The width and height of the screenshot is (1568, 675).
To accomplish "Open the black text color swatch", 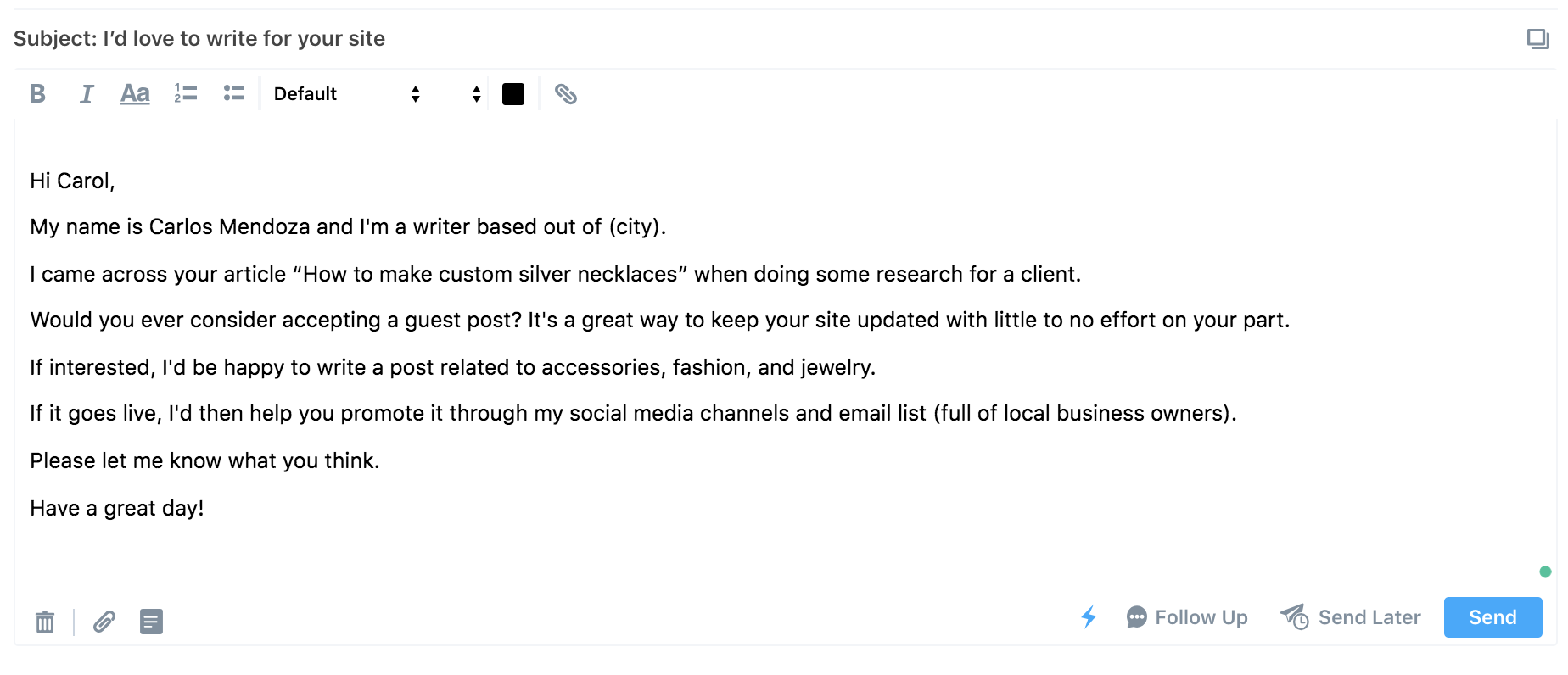I will pyautogui.click(x=513, y=94).
